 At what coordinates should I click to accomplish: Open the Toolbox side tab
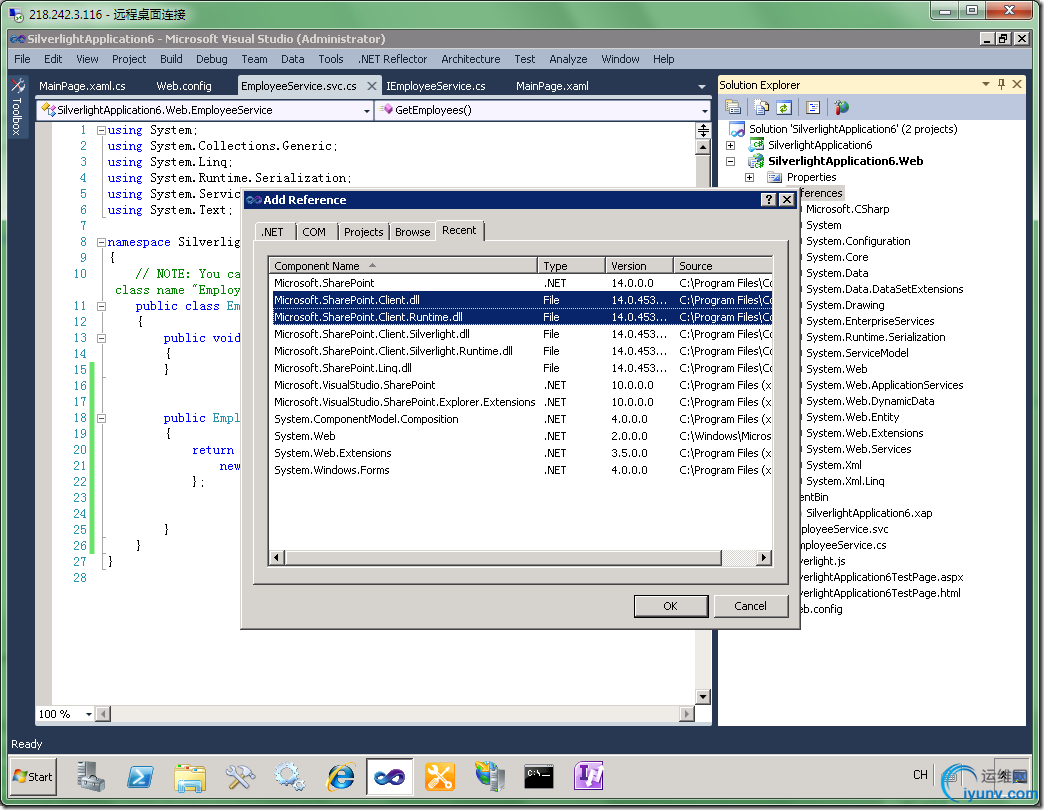pyautogui.click(x=17, y=106)
